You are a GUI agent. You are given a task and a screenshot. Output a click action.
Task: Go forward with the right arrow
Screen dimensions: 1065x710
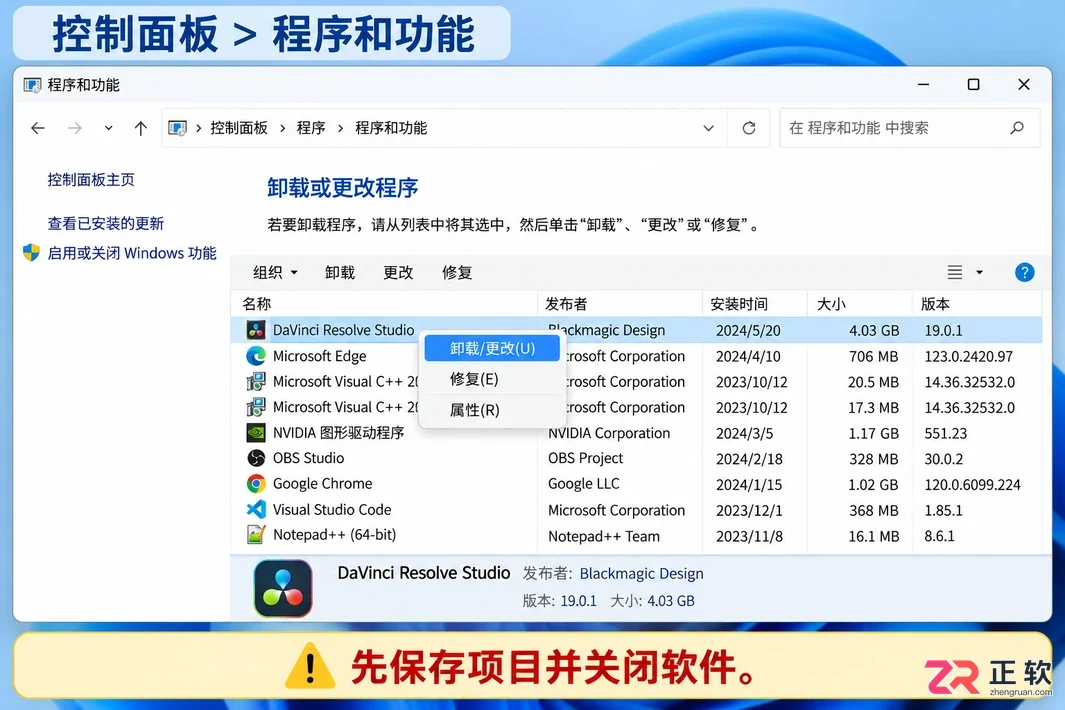coord(75,128)
